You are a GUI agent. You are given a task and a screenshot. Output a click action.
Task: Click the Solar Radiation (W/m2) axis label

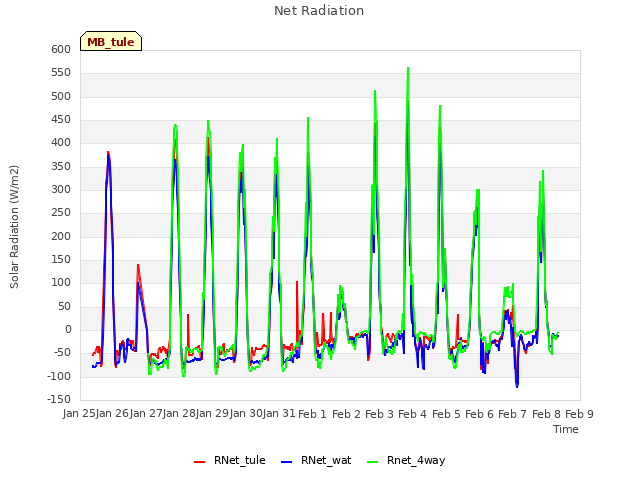(14, 227)
